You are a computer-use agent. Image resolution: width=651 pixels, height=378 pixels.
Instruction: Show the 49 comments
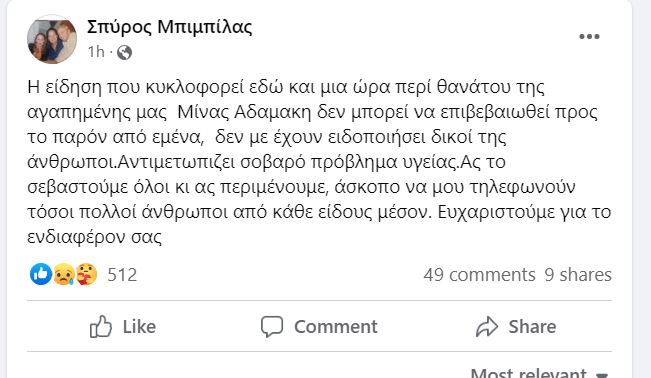pyautogui.click(x=480, y=275)
